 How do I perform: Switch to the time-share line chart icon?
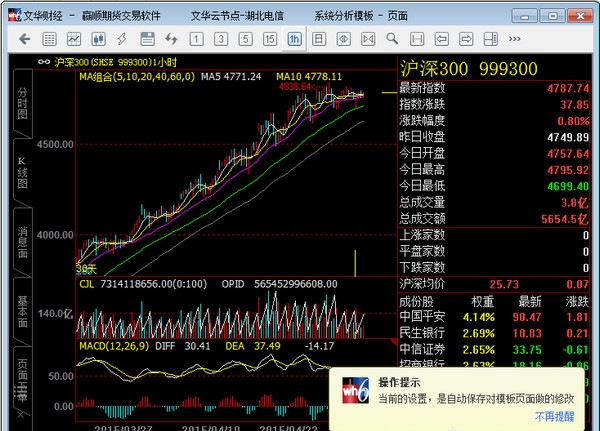74,39
